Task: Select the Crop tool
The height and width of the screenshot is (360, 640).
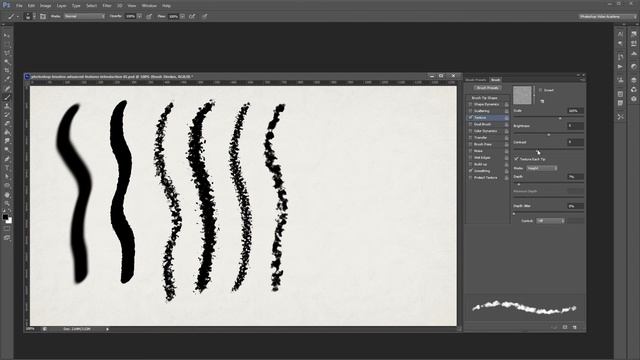Action: [7, 71]
